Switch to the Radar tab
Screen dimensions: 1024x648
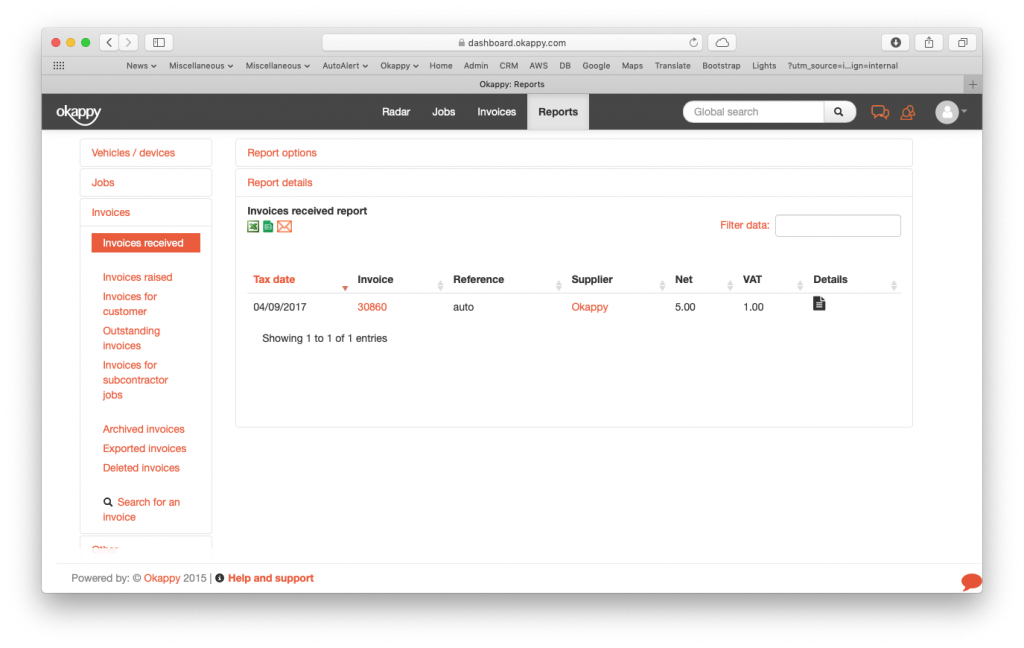[396, 112]
